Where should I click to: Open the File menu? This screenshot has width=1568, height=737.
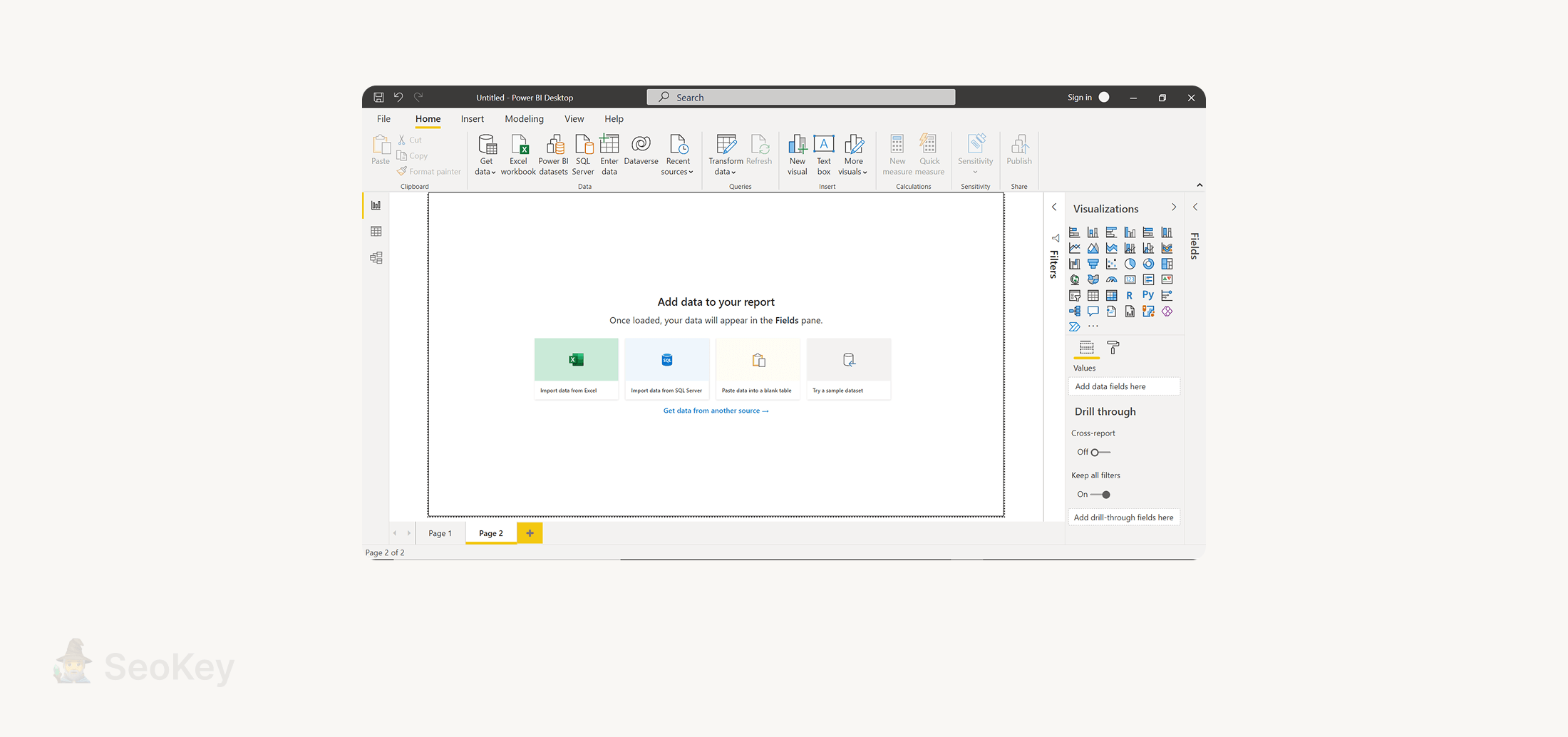[383, 119]
